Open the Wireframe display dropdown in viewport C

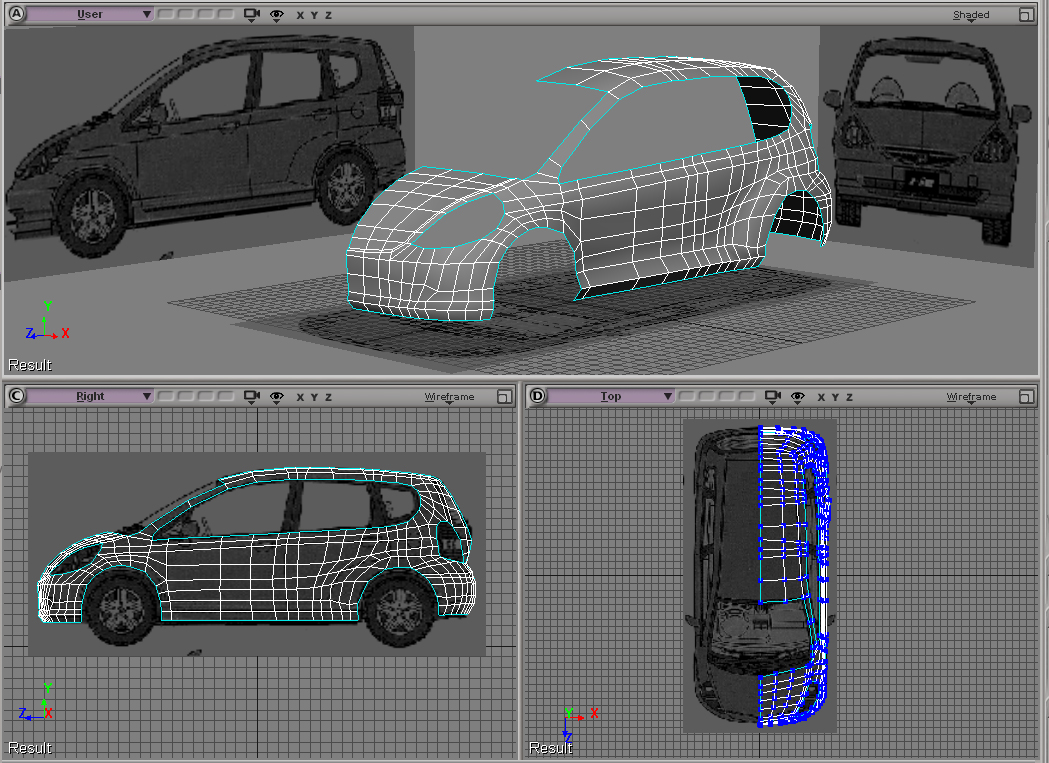(x=450, y=398)
